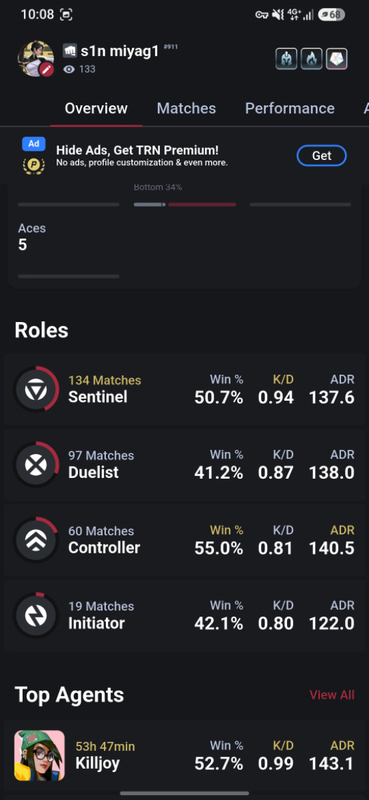The width and height of the screenshot is (369, 800).
Task: Tap the profile views eye icon
Action: point(69,69)
